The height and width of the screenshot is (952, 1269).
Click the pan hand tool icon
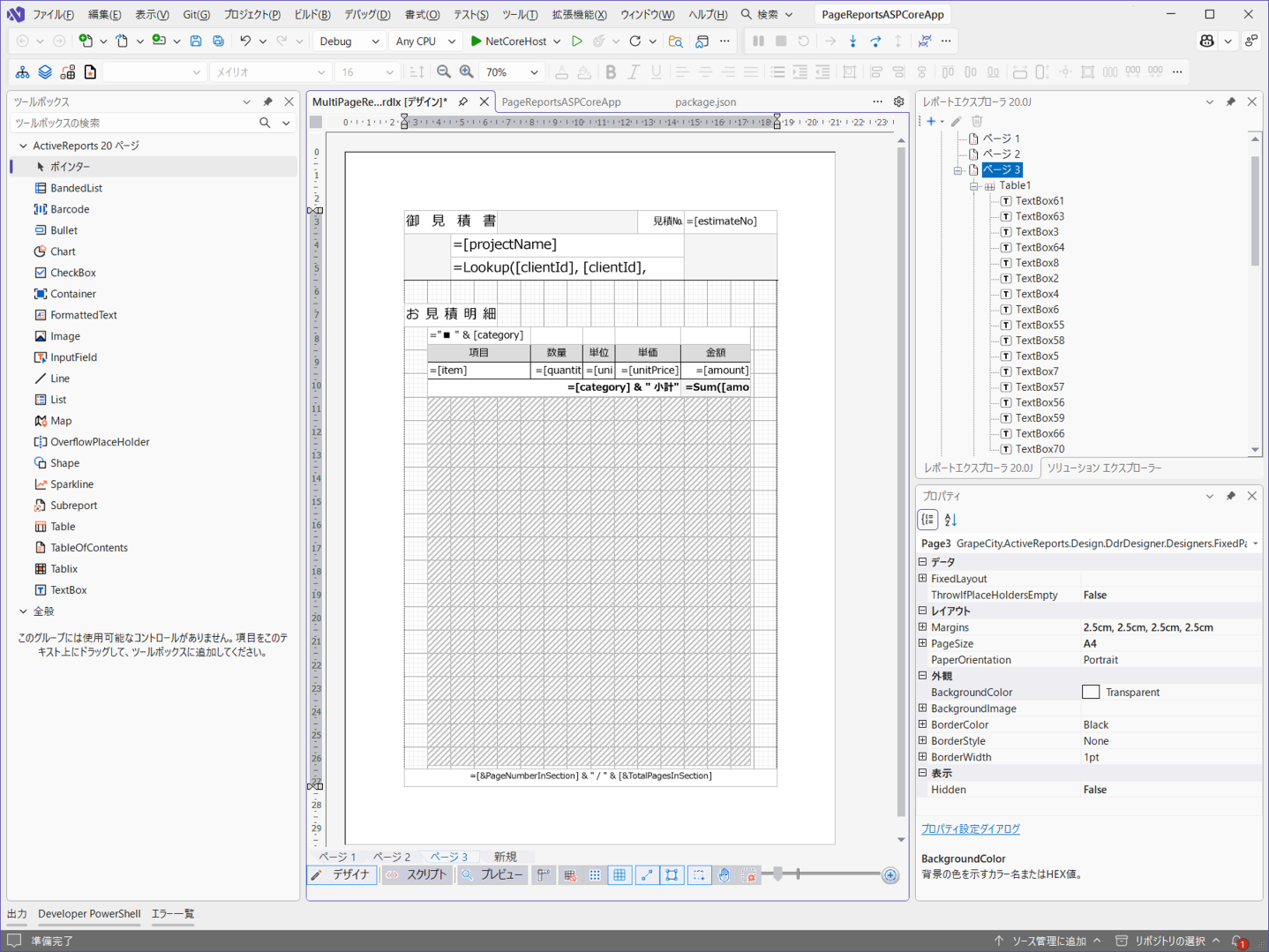tap(724, 875)
